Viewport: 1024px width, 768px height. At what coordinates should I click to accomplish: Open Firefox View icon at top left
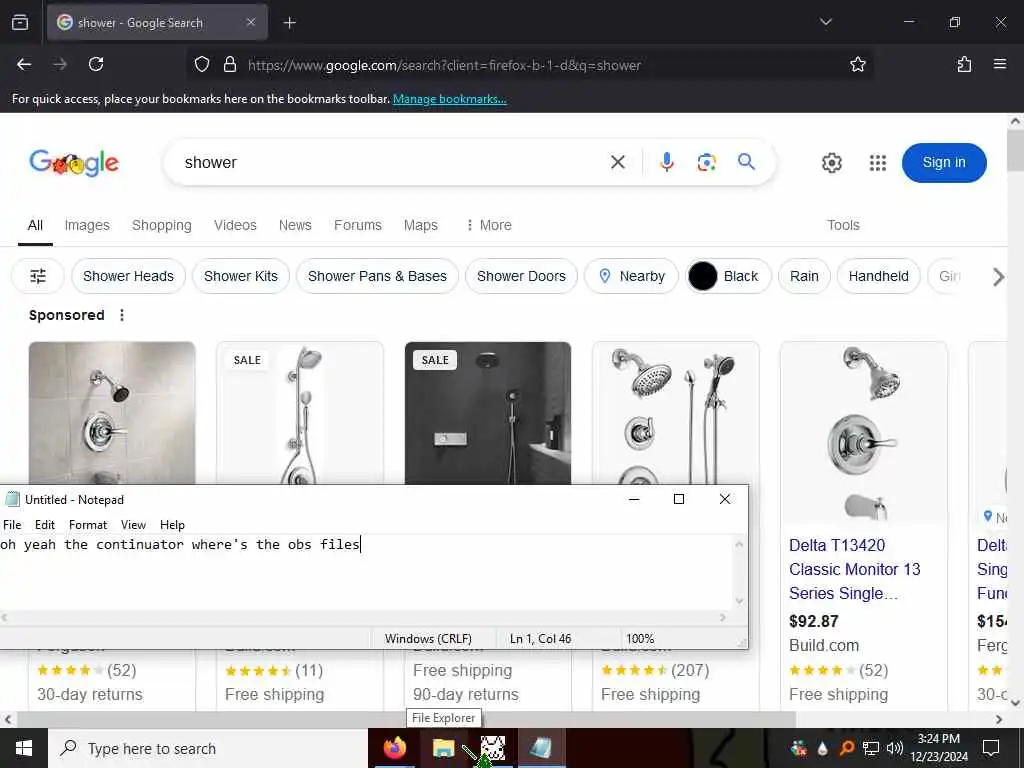[x=20, y=22]
